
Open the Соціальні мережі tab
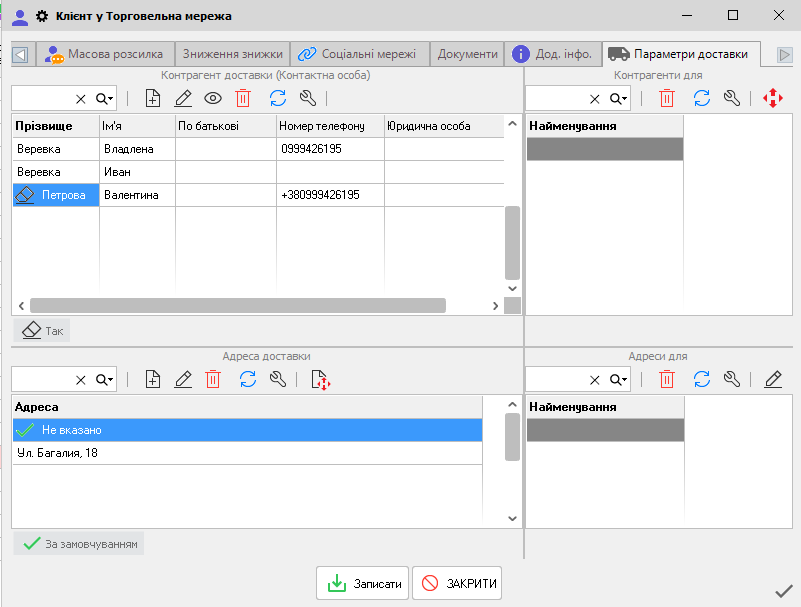click(359, 54)
